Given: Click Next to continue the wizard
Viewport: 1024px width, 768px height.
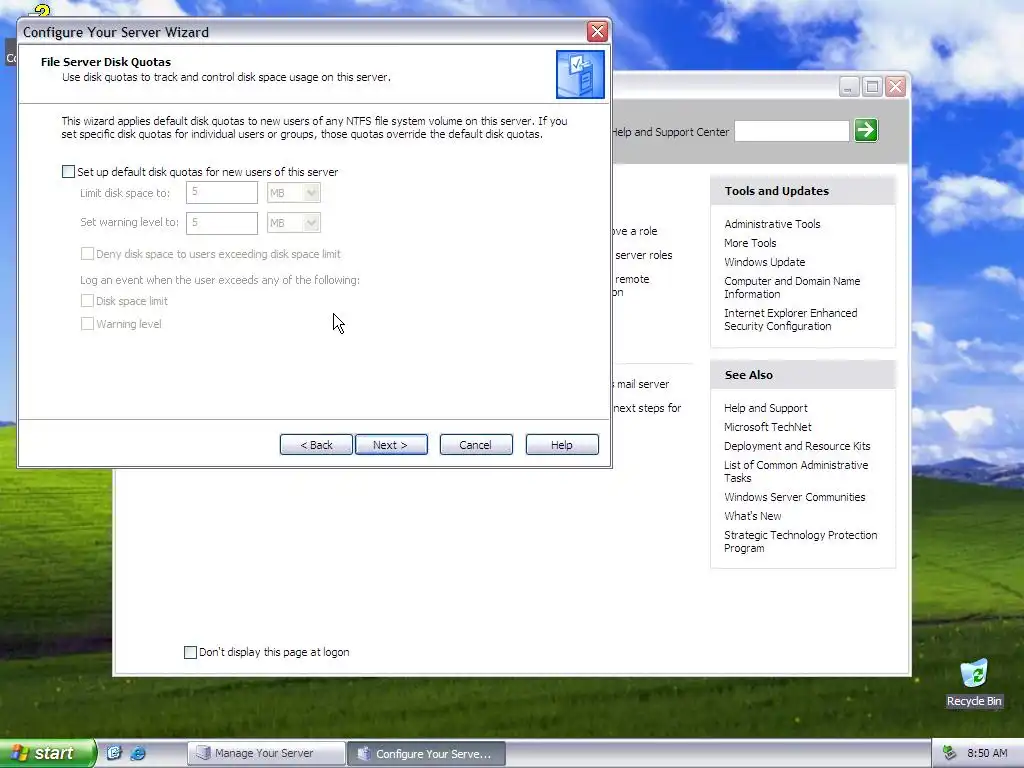Looking at the screenshot, I should tap(391, 445).
